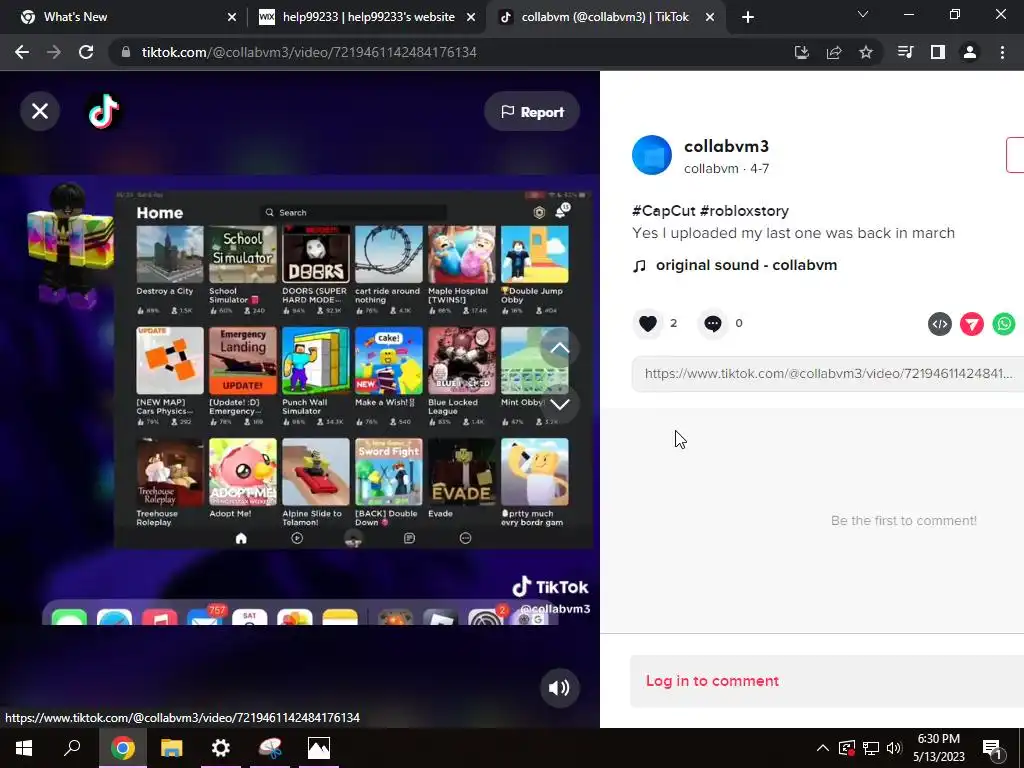Close the help99233 website tab

(471, 18)
